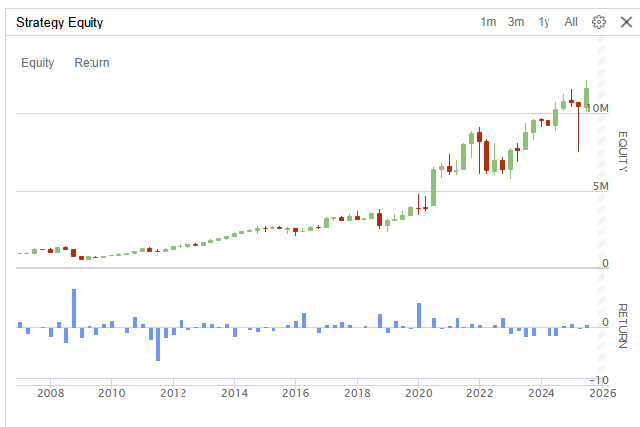Click the 2026 label on time axis
Screen dimensions: 640x427
click(601, 392)
